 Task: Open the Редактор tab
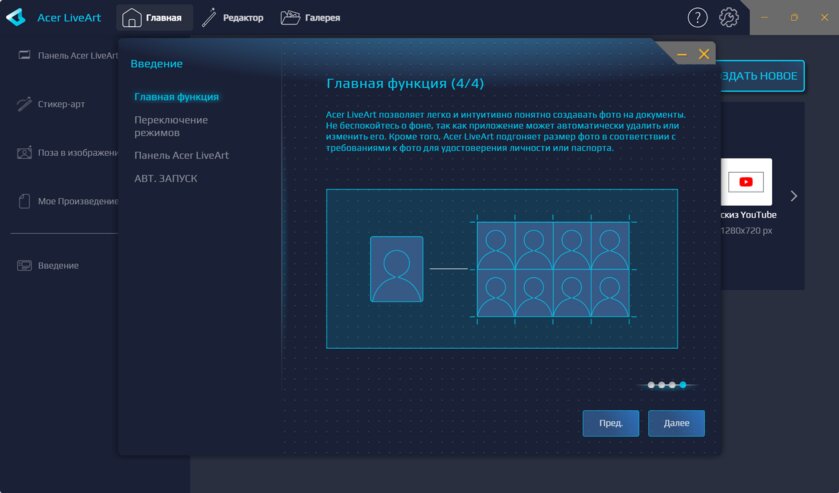click(x=232, y=17)
